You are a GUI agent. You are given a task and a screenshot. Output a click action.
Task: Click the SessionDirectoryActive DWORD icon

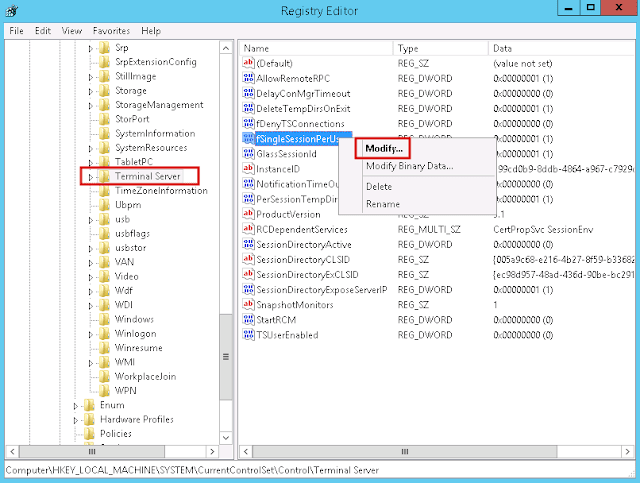pos(248,244)
